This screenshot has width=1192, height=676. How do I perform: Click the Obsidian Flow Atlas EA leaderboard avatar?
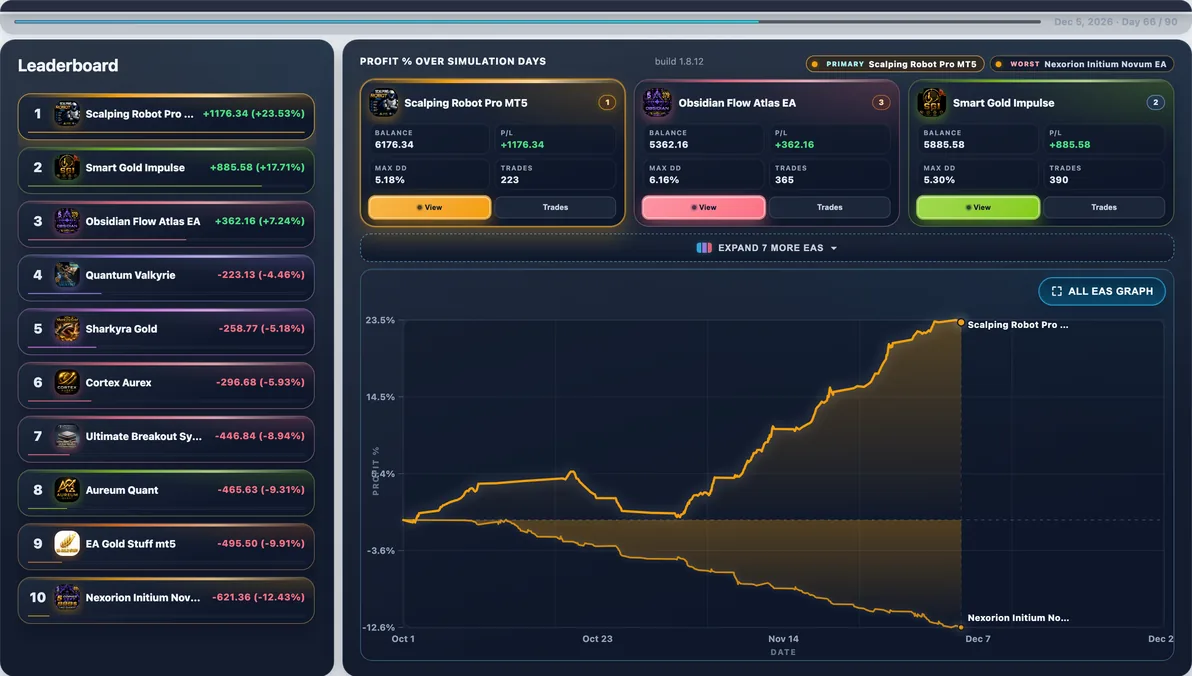tap(67, 221)
